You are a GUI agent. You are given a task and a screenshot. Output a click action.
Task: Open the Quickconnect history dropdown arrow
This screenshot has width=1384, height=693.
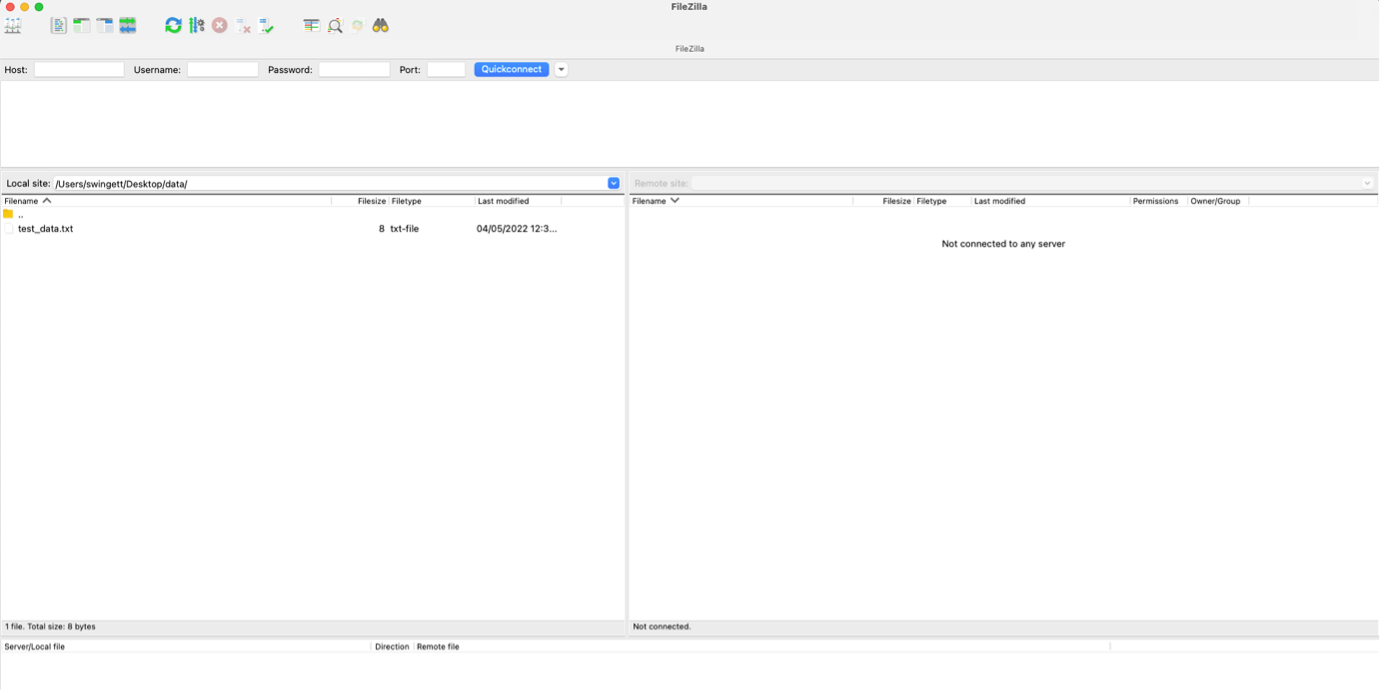562,70
